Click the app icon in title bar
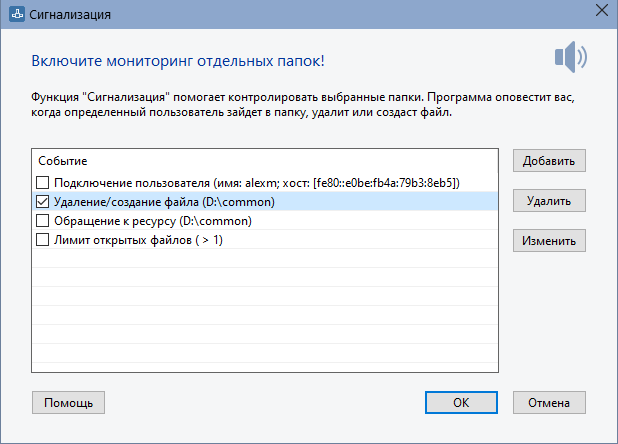Viewport: 618px width, 444px height. 17,14
